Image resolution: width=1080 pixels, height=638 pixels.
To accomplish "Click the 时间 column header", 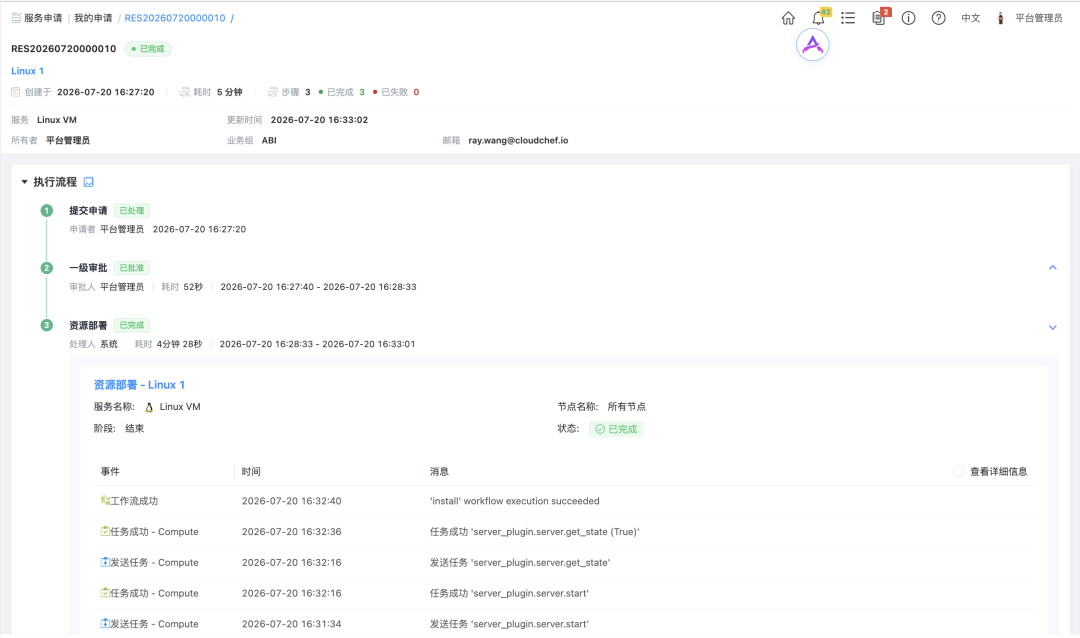I will tap(251, 471).
